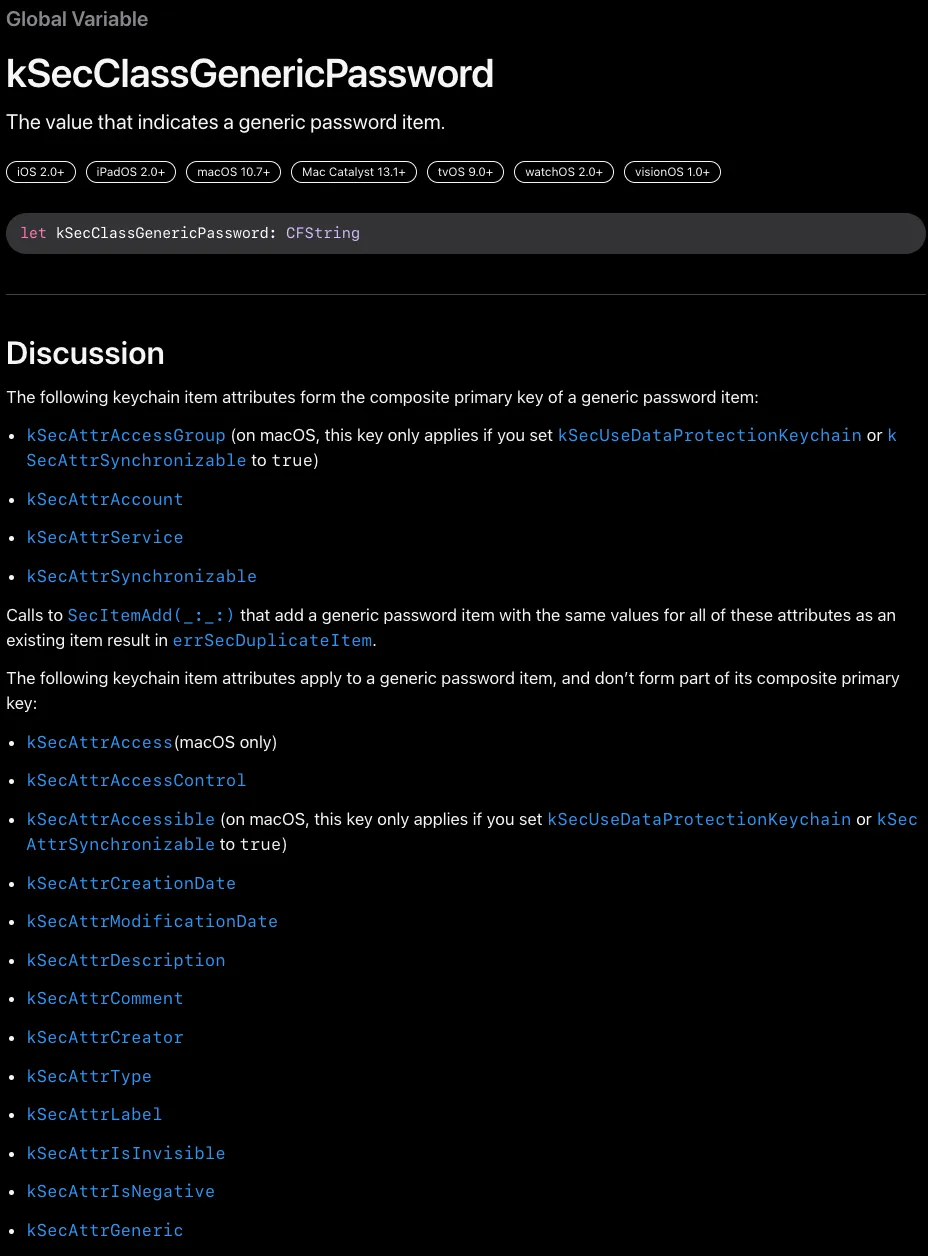
Task: Select the visionOS 1.0+ platform badge
Action: coord(672,171)
